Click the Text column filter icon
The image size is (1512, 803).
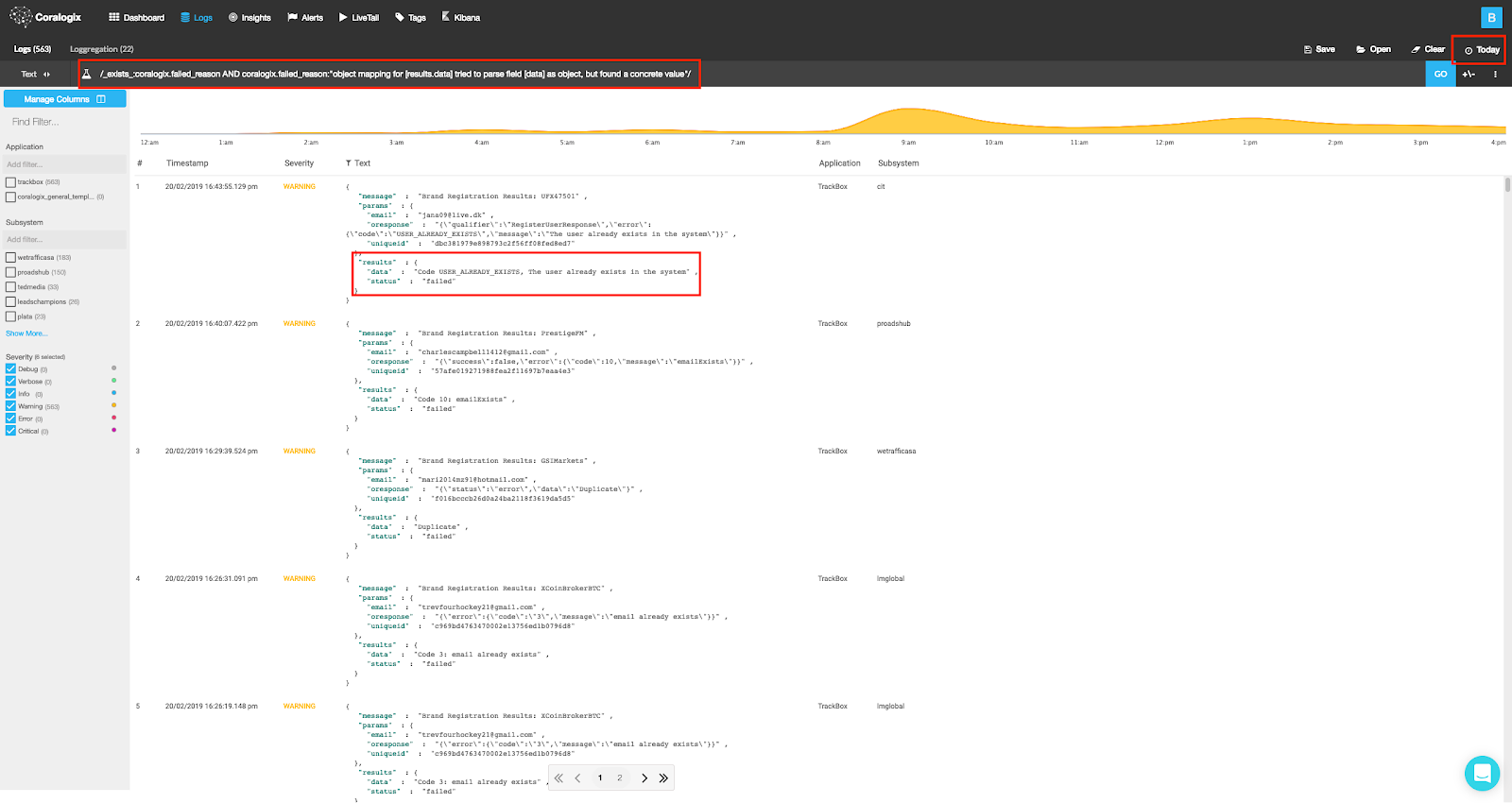348,163
